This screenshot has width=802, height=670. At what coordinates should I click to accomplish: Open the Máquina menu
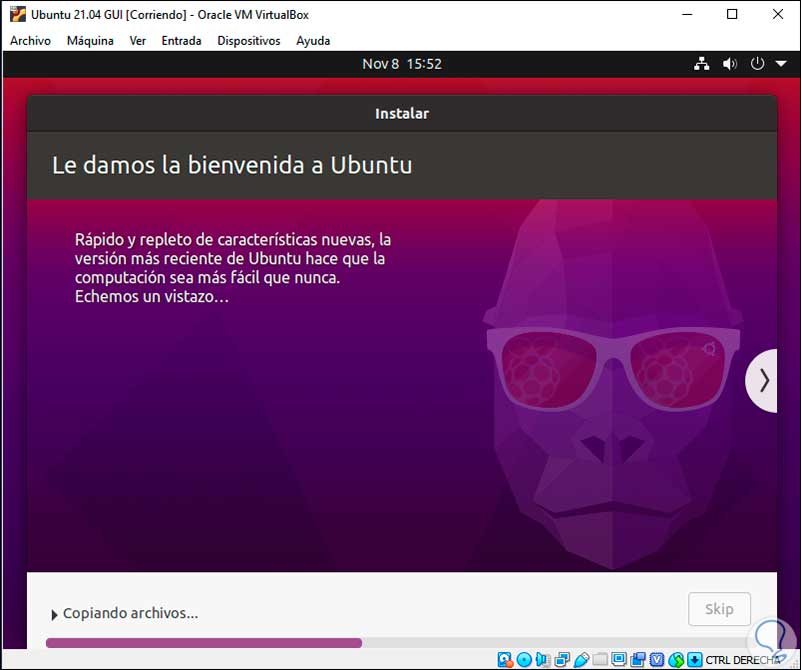(90, 41)
